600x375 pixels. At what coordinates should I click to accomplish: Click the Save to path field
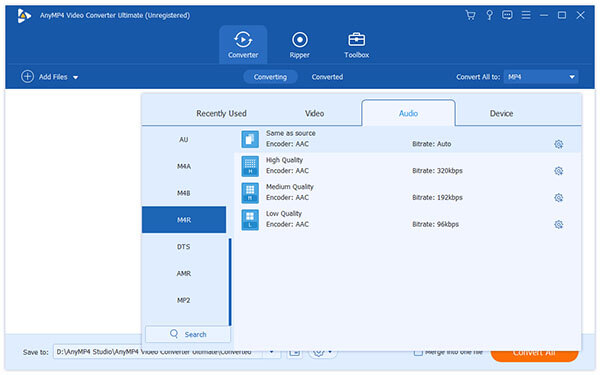tap(158, 352)
